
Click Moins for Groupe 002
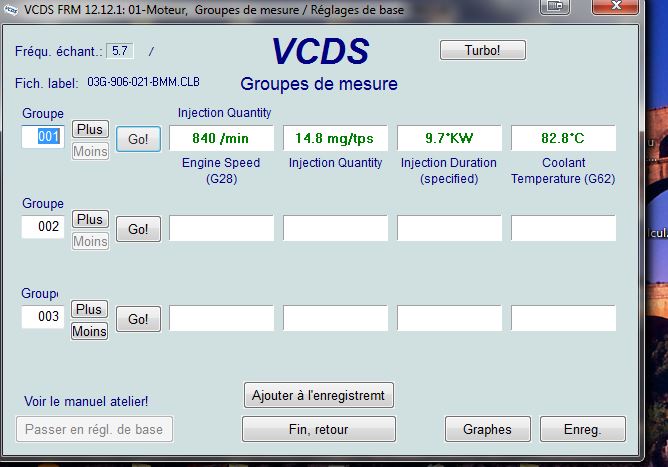coord(90,241)
